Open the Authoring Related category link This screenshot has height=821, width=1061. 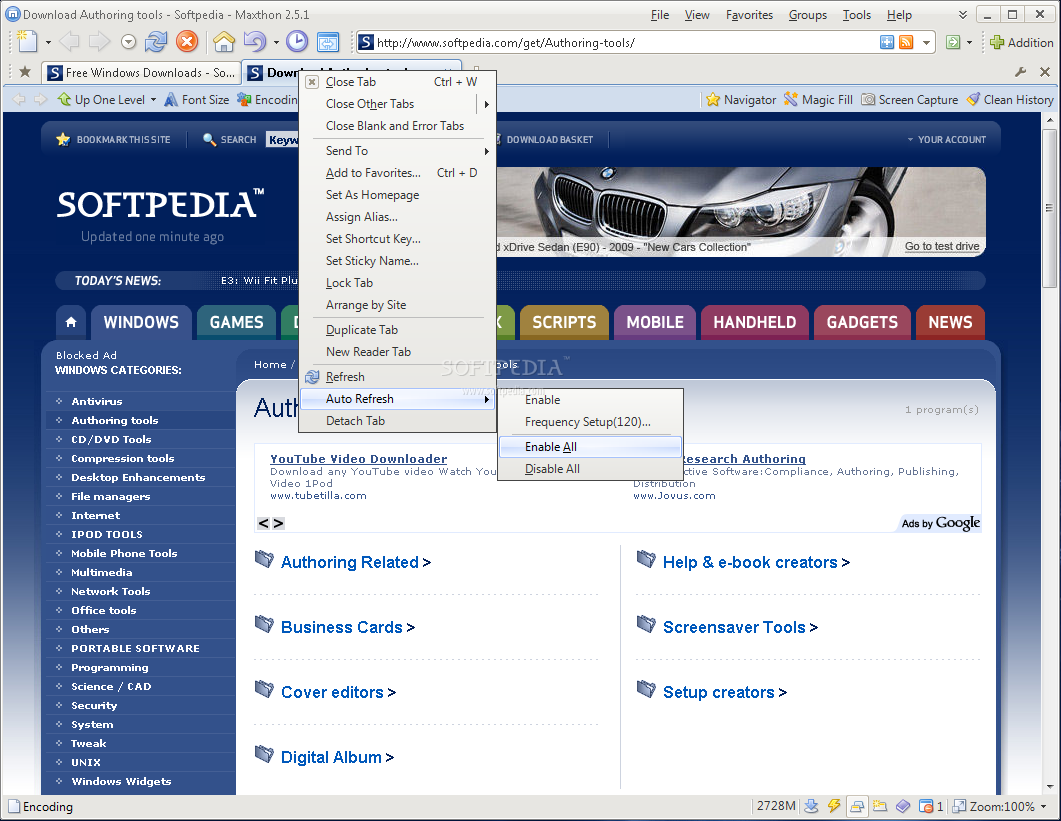355,562
